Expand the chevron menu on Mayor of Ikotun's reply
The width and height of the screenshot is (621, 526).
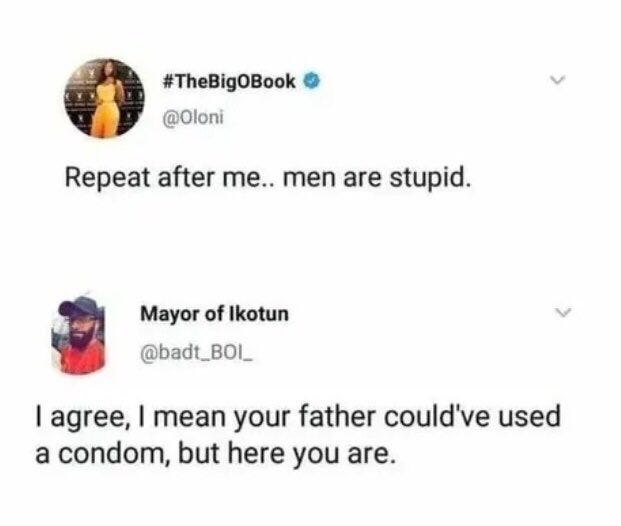pyautogui.click(x=564, y=312)
